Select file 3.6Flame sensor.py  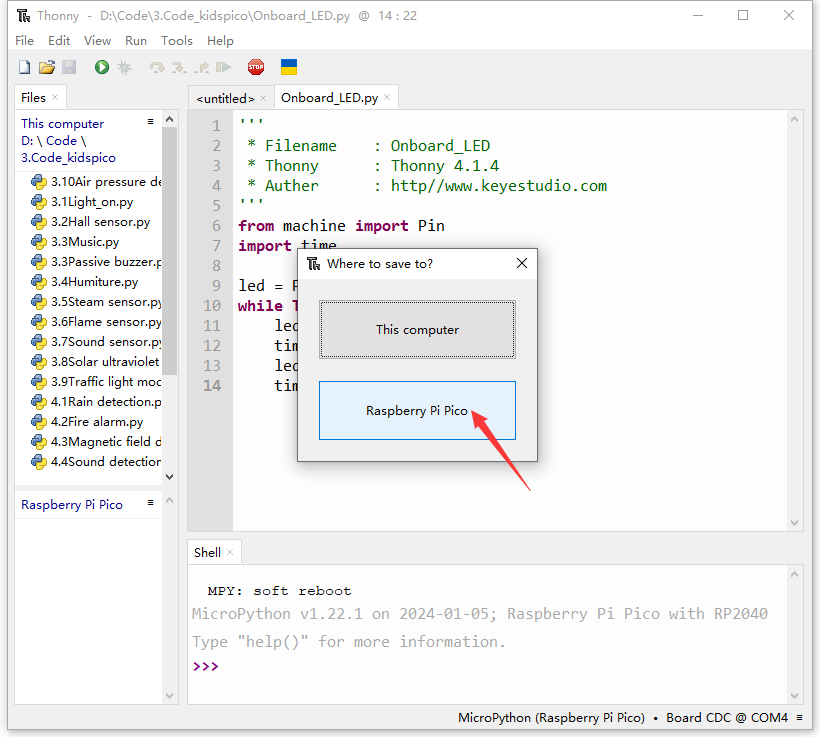106,322
